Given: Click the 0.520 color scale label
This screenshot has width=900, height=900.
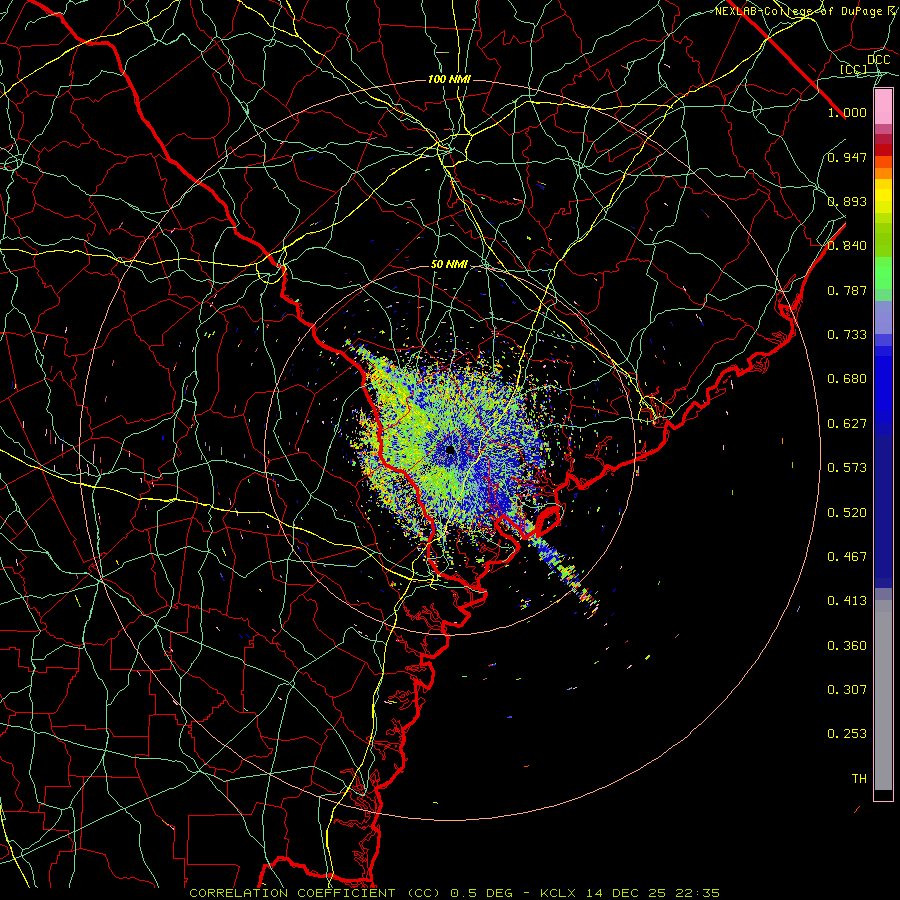Looking at the screenshot, I should (x=847, y=513).
